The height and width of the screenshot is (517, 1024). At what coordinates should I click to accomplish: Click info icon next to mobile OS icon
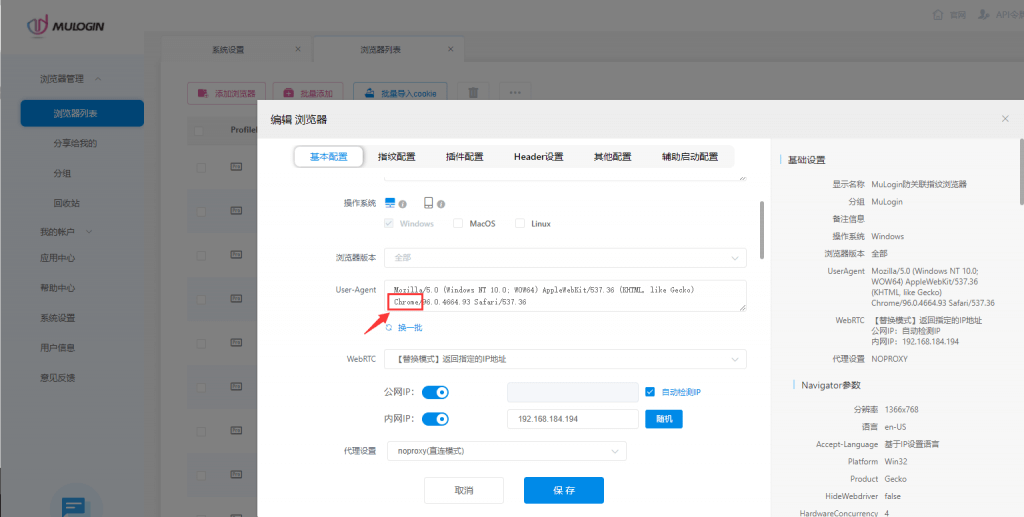(441, 204)
